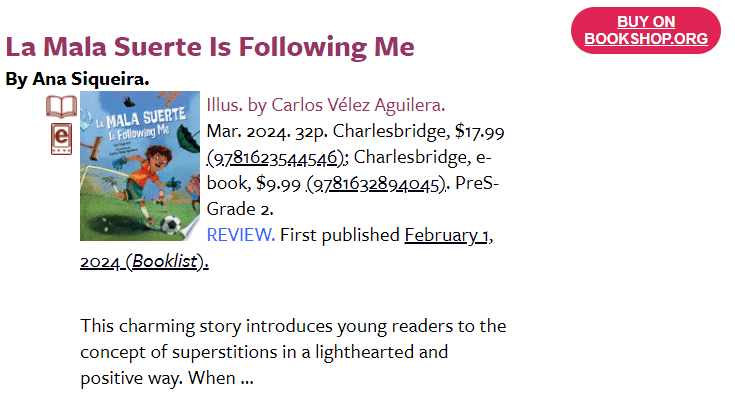Click the e-book format icon
The width and height of the screenshot is (735, 403).
(x=61, y=139)
